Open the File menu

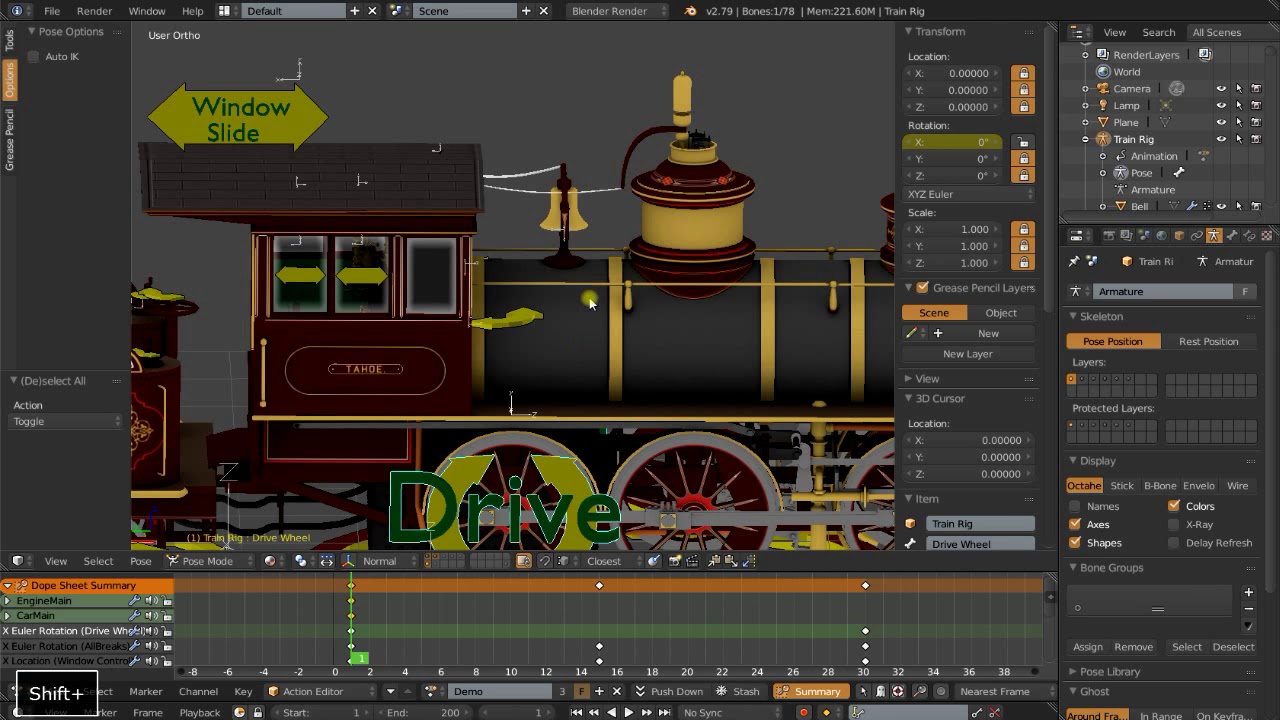tap(52, 10)
